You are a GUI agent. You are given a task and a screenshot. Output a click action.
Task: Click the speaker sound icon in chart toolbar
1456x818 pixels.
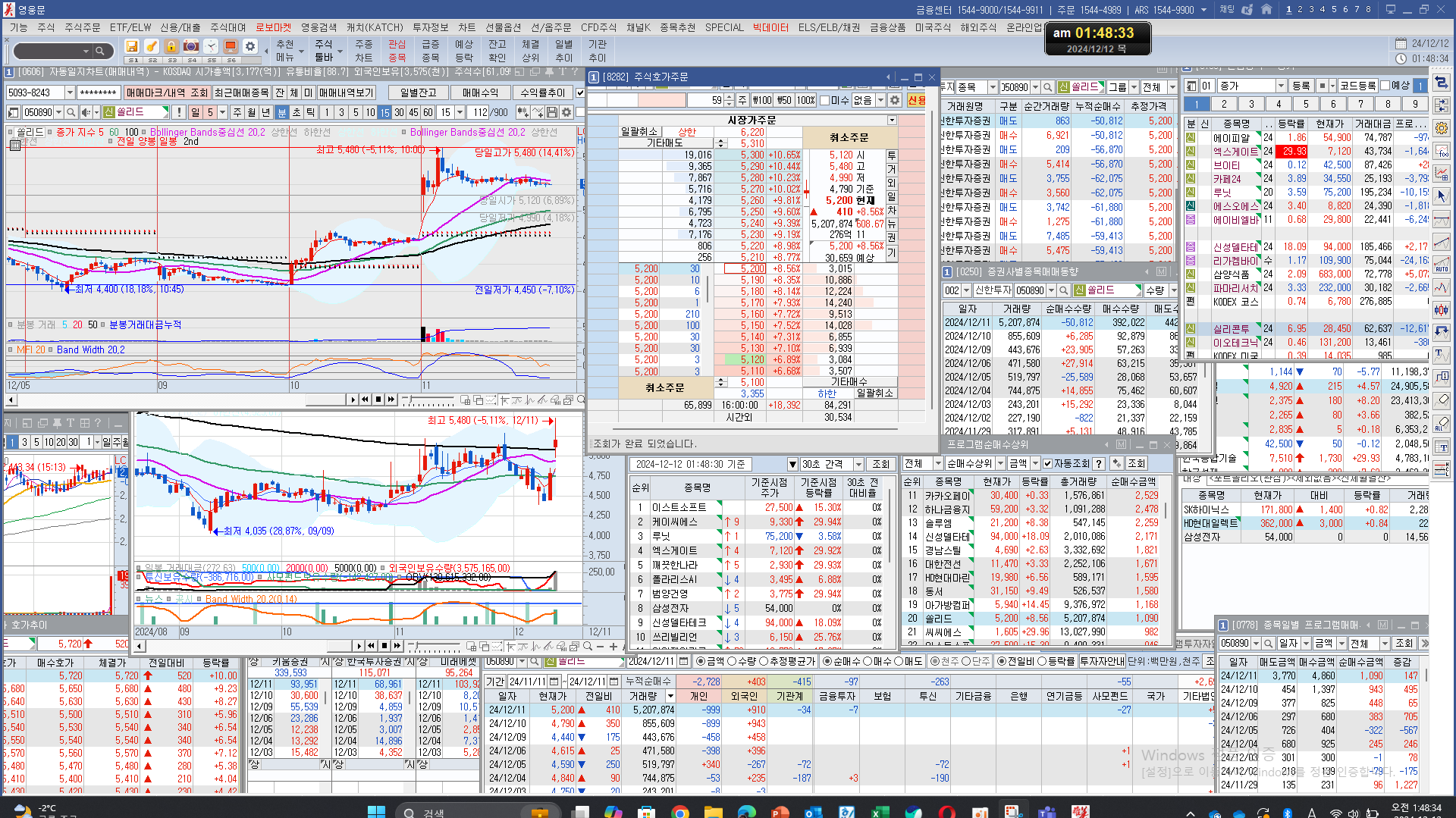85,112
